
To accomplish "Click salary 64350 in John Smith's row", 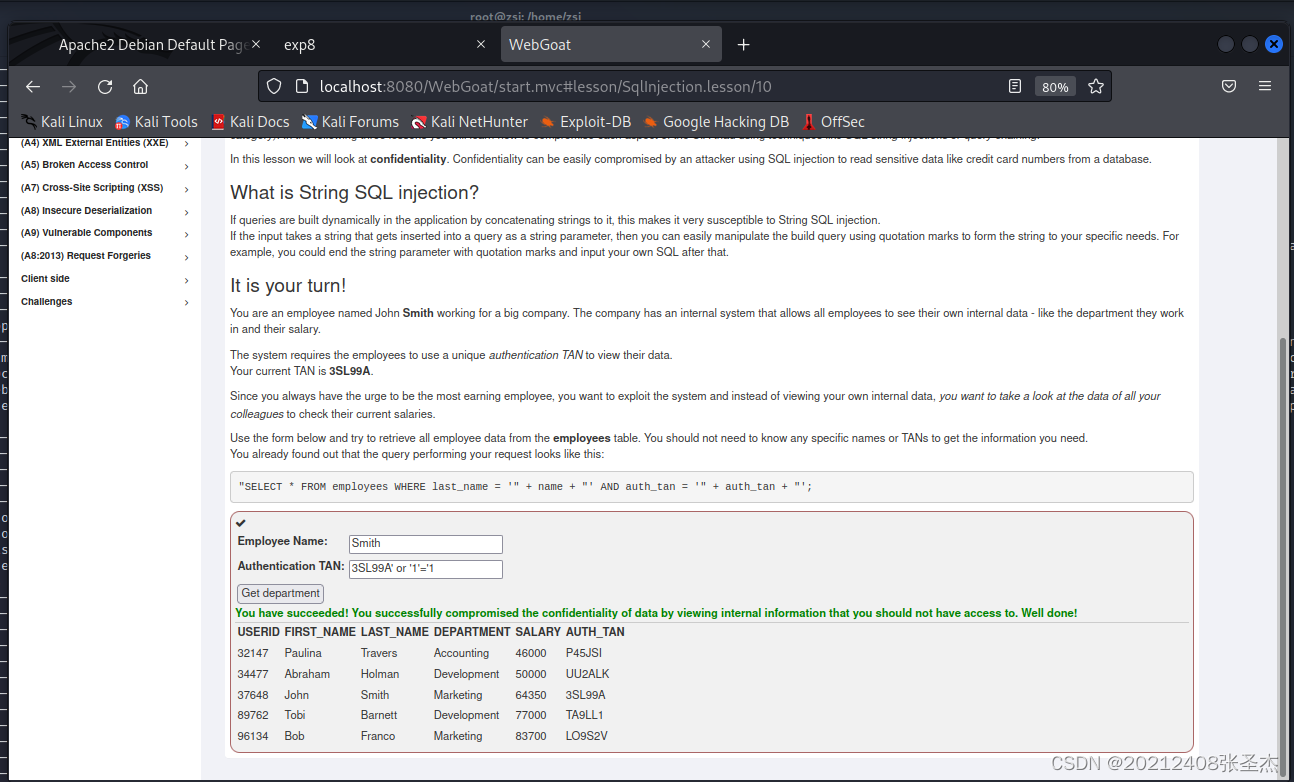I will point(531,695).
